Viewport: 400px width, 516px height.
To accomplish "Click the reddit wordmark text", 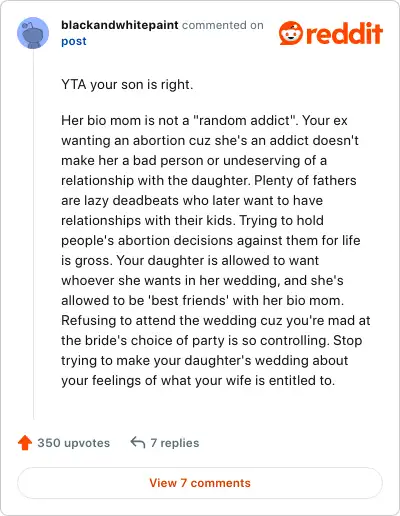I will click(x=344, y=33).
